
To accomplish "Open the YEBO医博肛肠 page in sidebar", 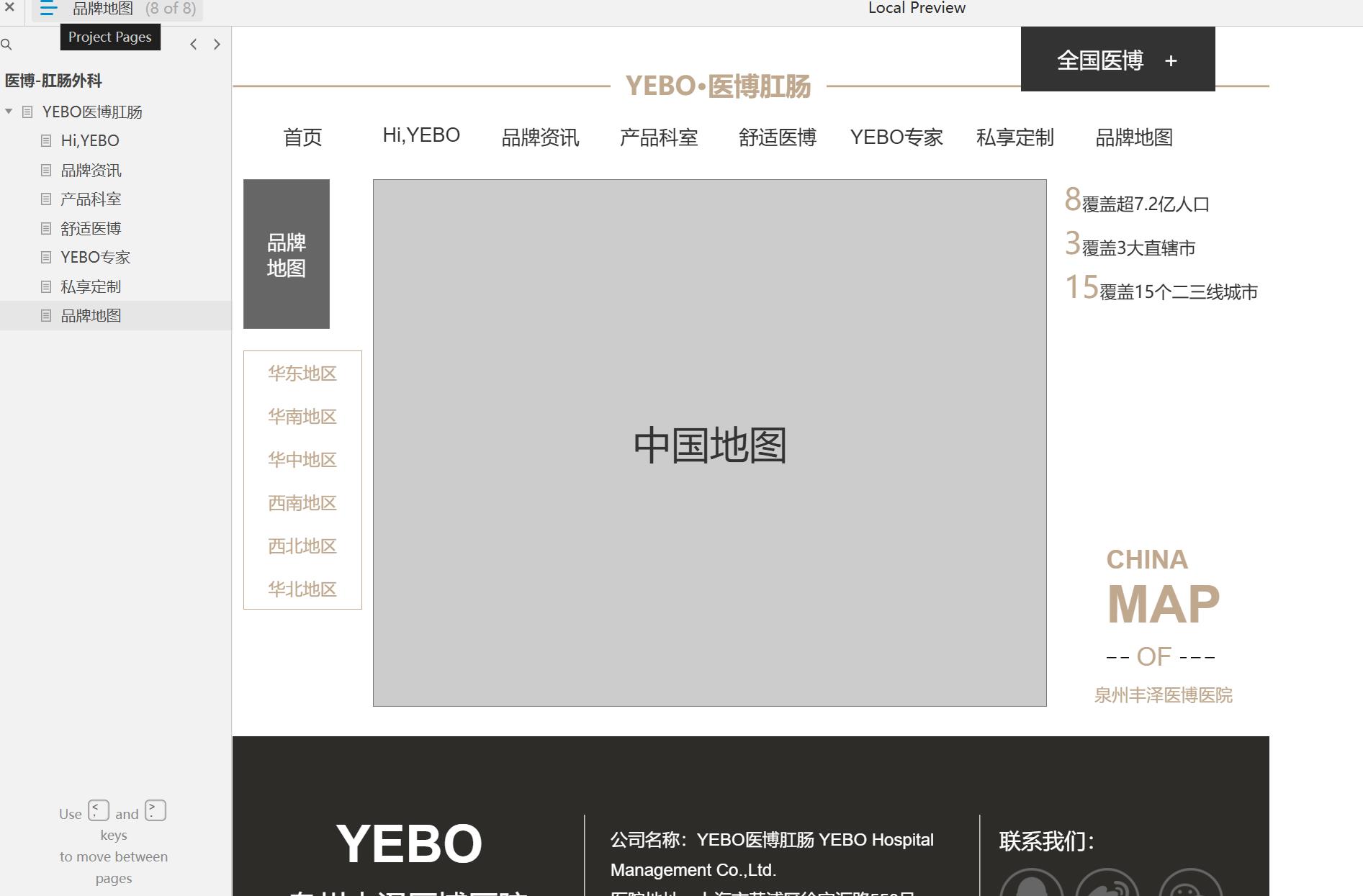I will click(92, 112).
